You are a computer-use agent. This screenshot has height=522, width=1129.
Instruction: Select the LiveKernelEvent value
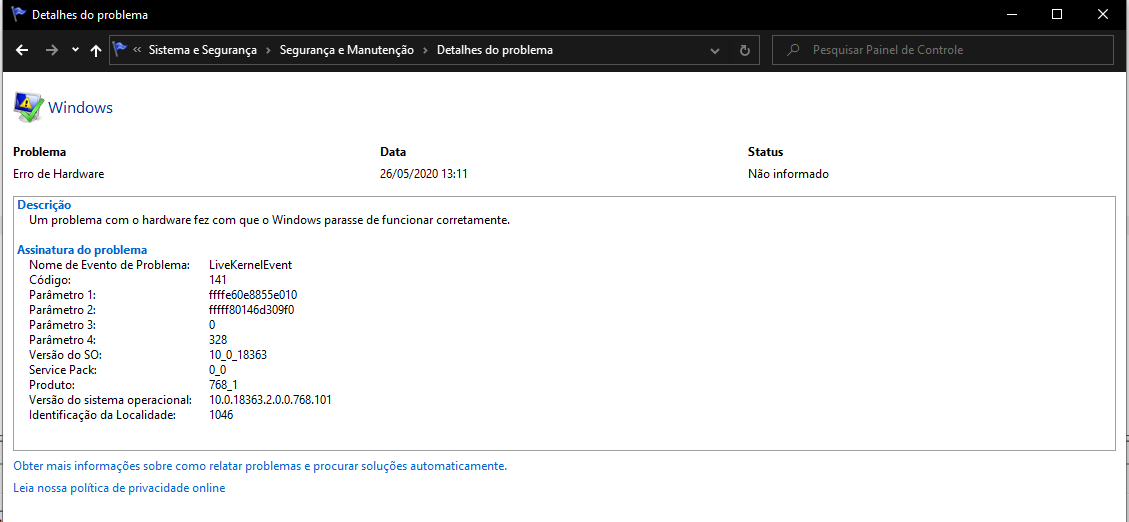pyautogui.click(x=251, y=264)
